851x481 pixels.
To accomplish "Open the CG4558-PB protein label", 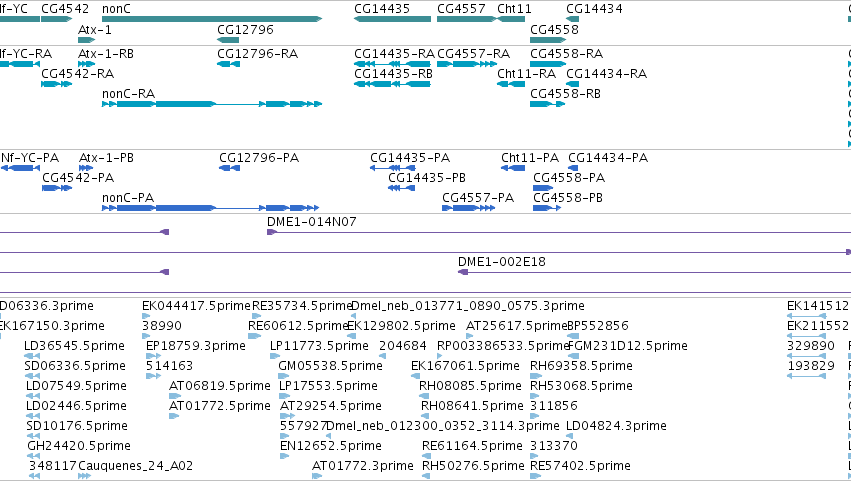I will click(568, 198).
